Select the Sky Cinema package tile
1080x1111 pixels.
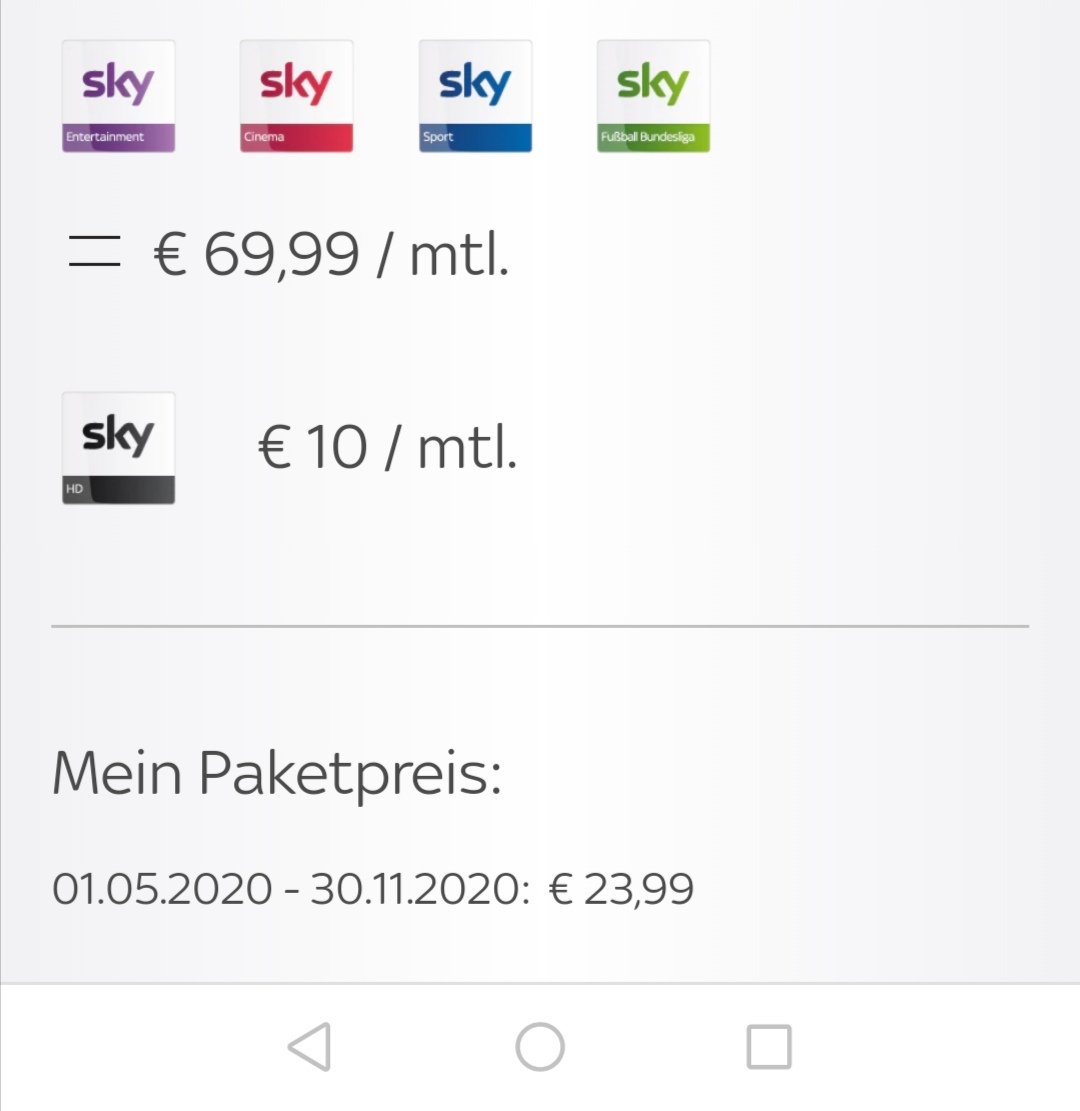coord(296,96)
